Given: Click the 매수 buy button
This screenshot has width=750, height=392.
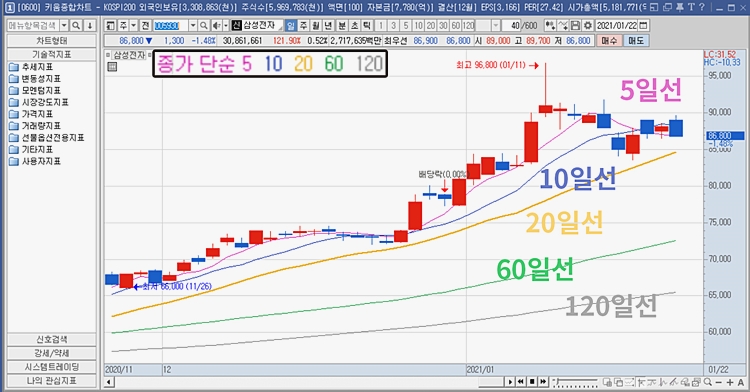Looking at the screenshot, I should 609,41.
